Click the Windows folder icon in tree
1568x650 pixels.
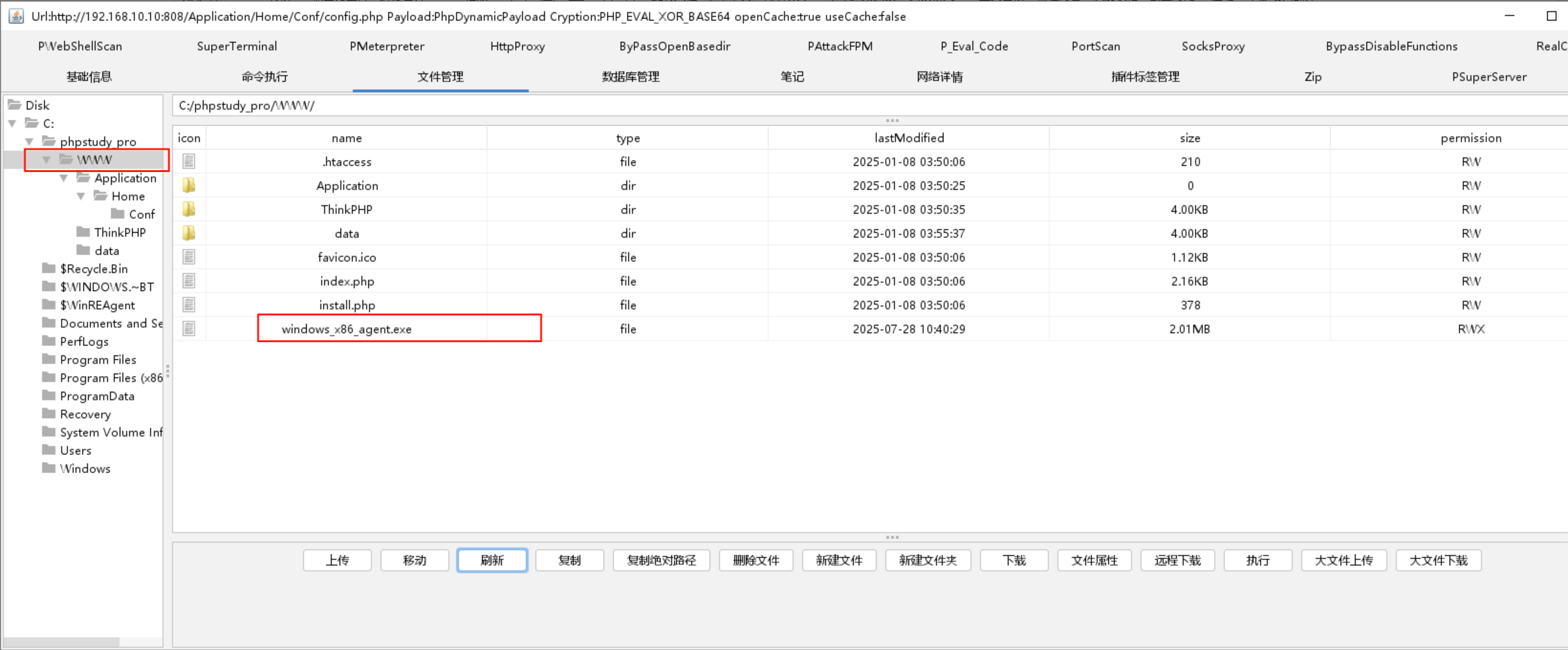pyautogui.click(x=48, y=468)
